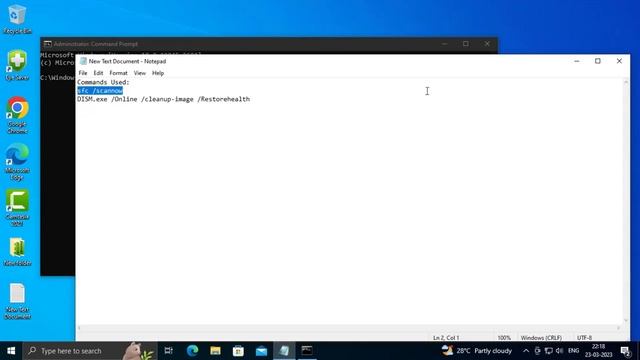Open Notepad's Format menu
Image resolution: width=640 pixels, height=360 pixels.
118,73
